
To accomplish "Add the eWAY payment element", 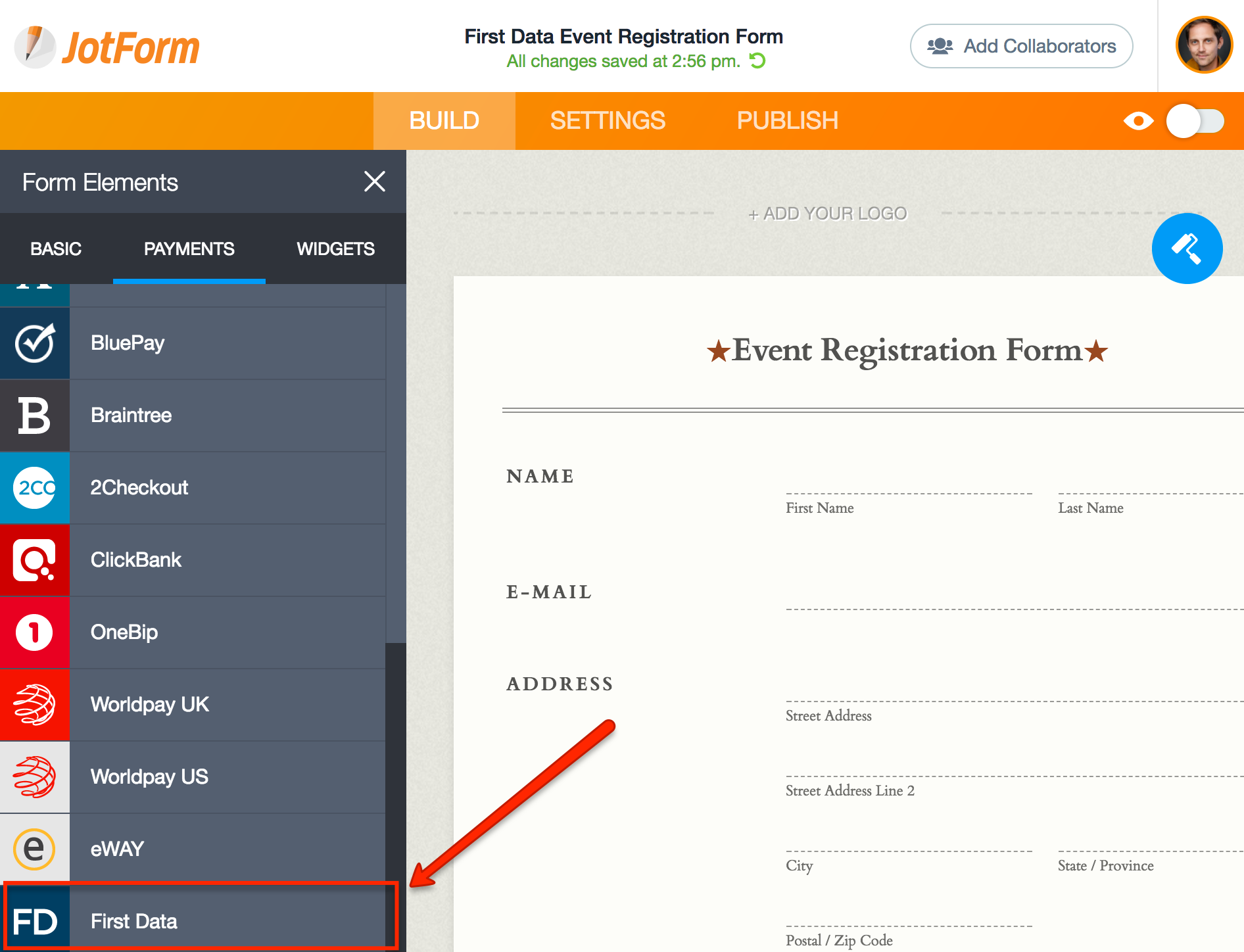I will coord(193,849).
